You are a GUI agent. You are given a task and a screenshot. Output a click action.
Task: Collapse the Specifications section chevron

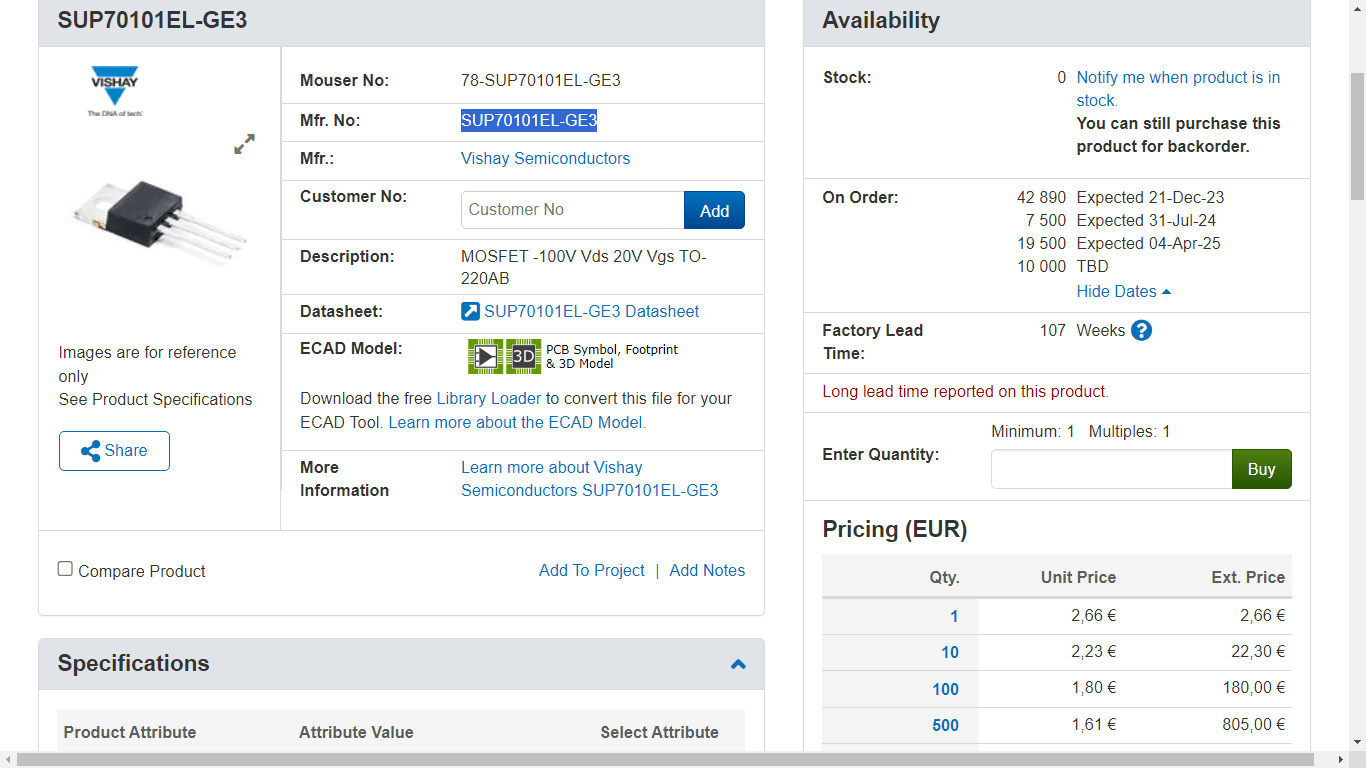[738, 664]
